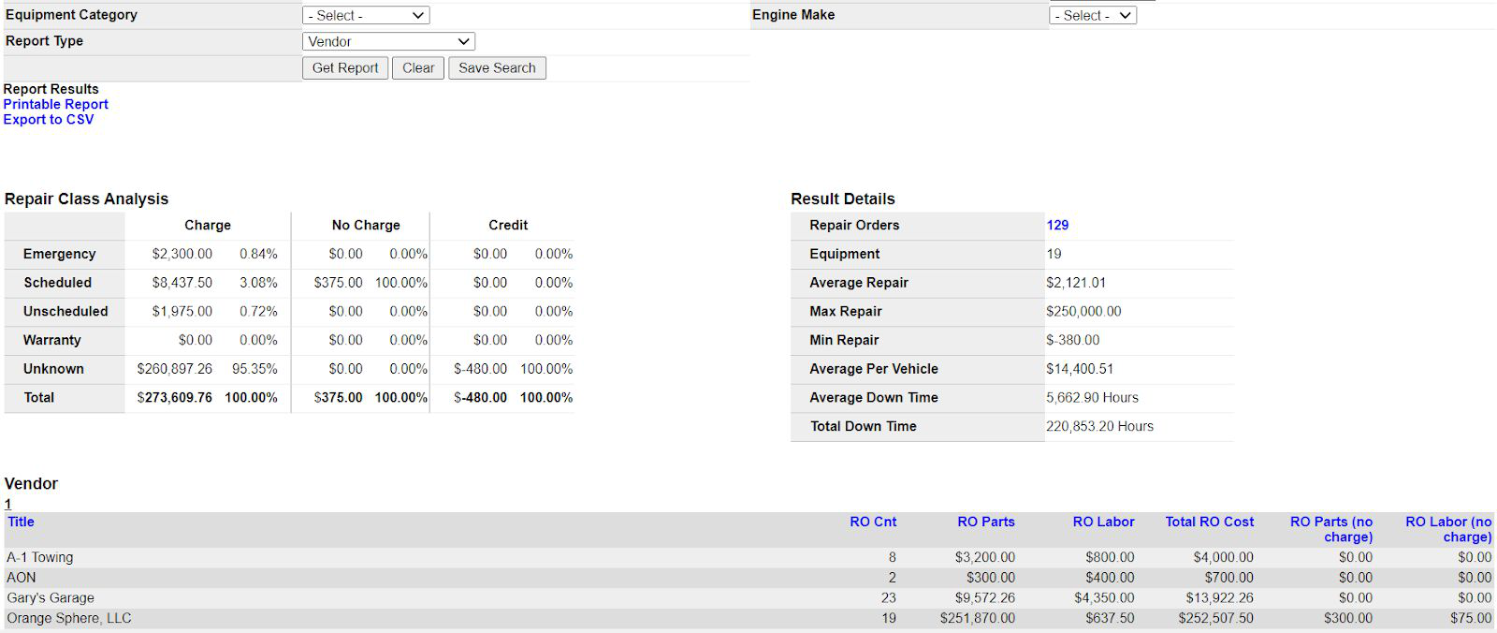Click the Repair Class Analysis heading
Viewport: 1497px width, 633px height.
pos(87,199)
